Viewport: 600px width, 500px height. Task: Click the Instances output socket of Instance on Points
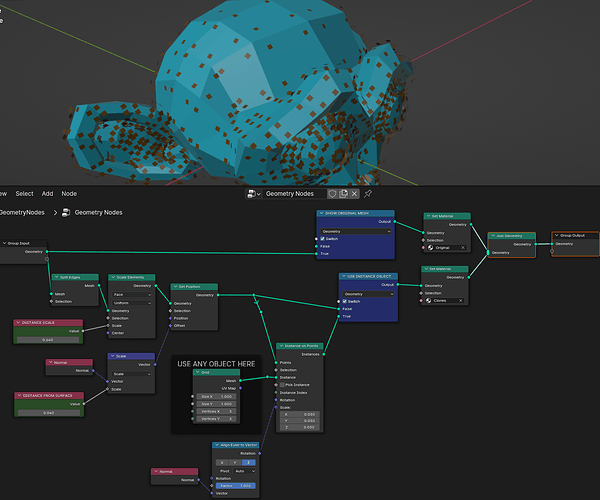pyautogui.click(x=324, y=354)
